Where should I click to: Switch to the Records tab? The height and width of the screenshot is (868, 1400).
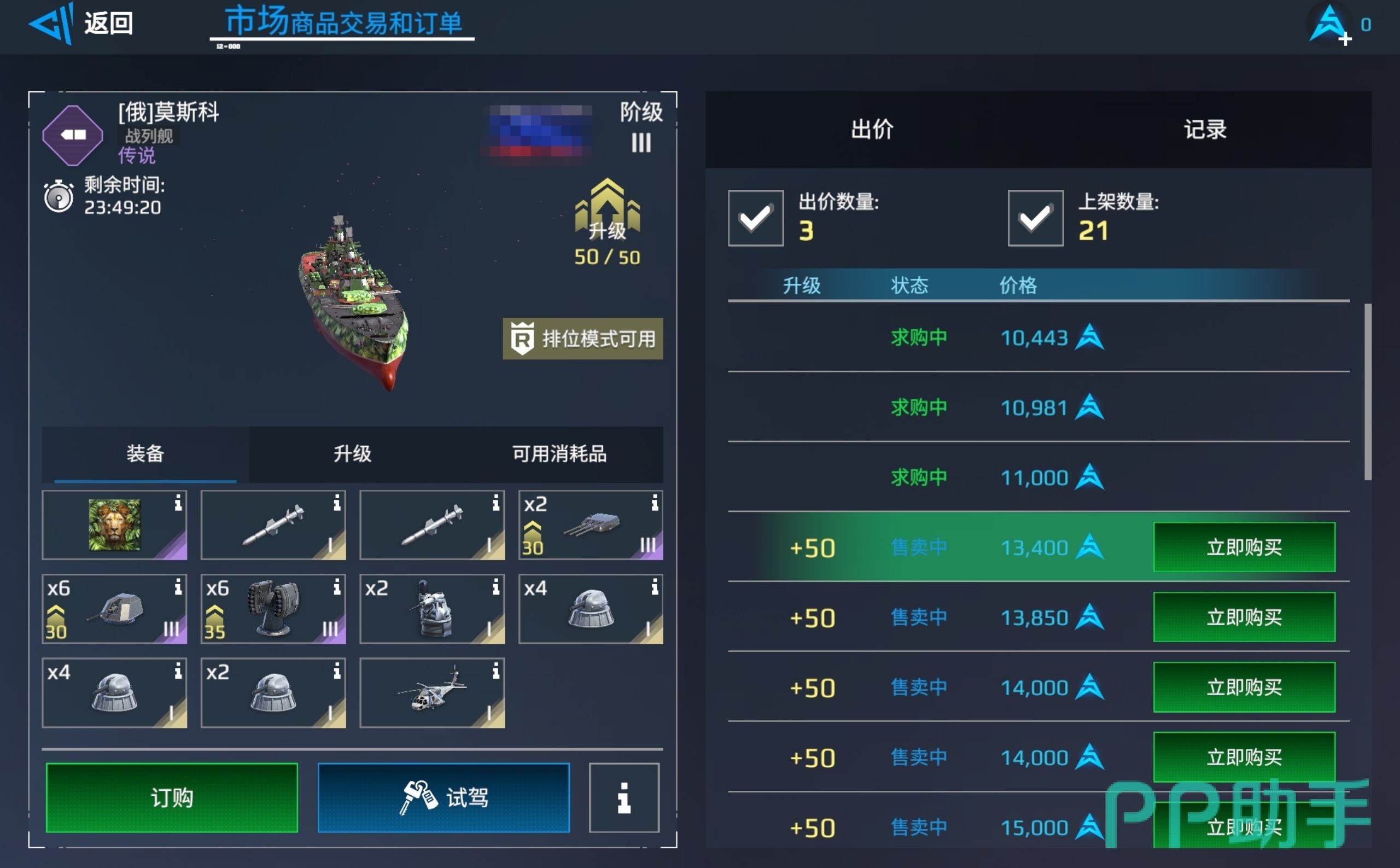tap(1205, 129)
